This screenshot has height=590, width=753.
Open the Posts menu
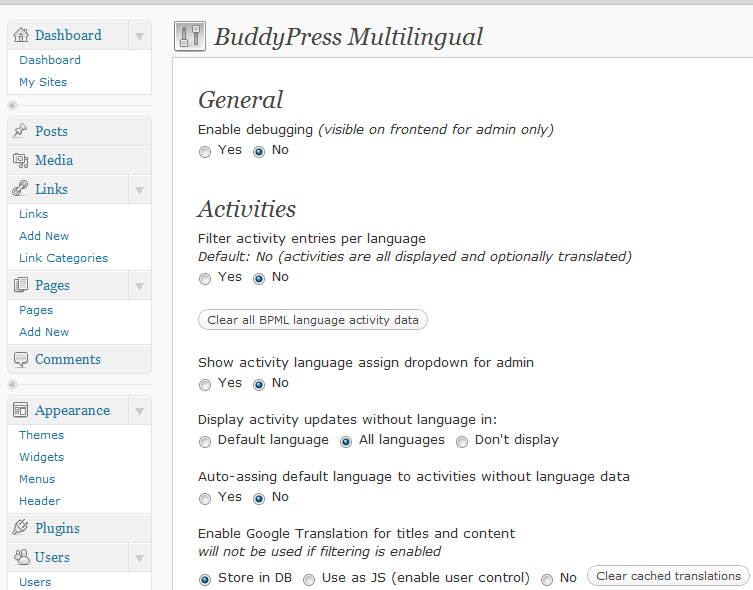pos(51,131)
